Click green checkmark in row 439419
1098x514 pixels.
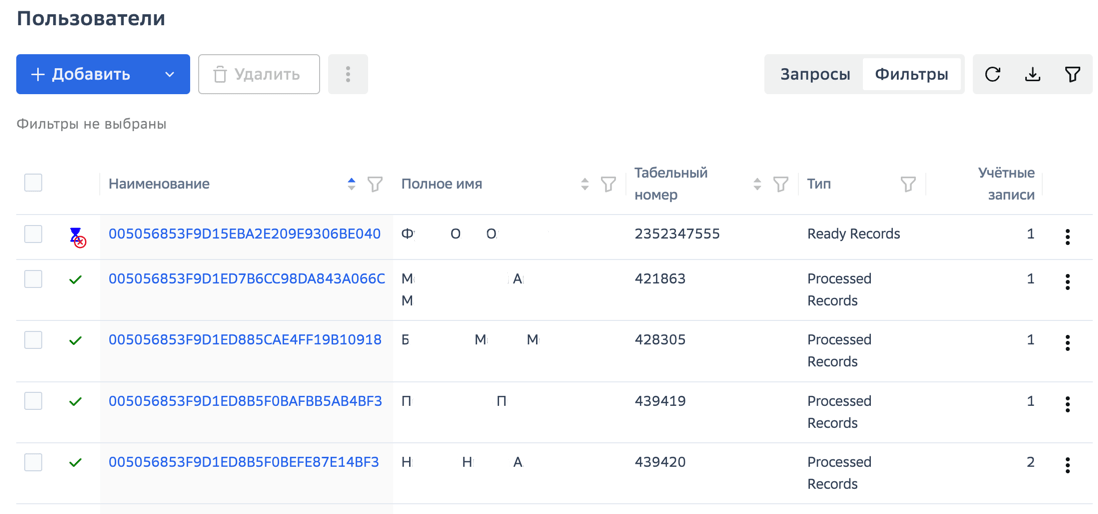click(x=76, y=402)
